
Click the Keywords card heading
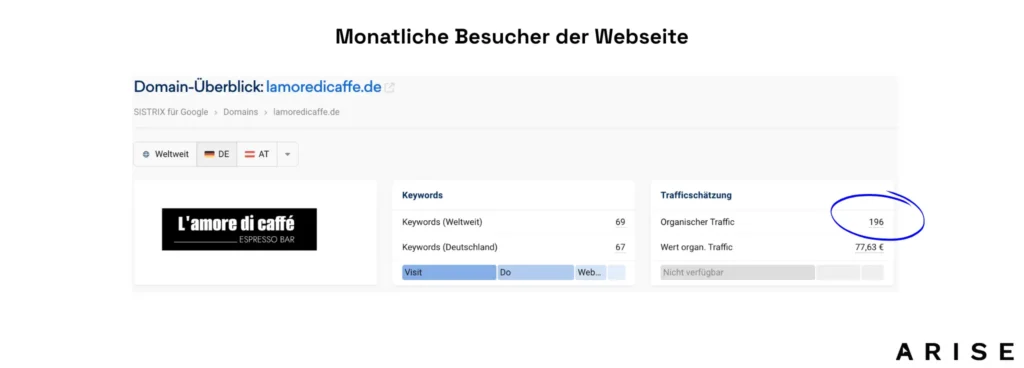422,195
